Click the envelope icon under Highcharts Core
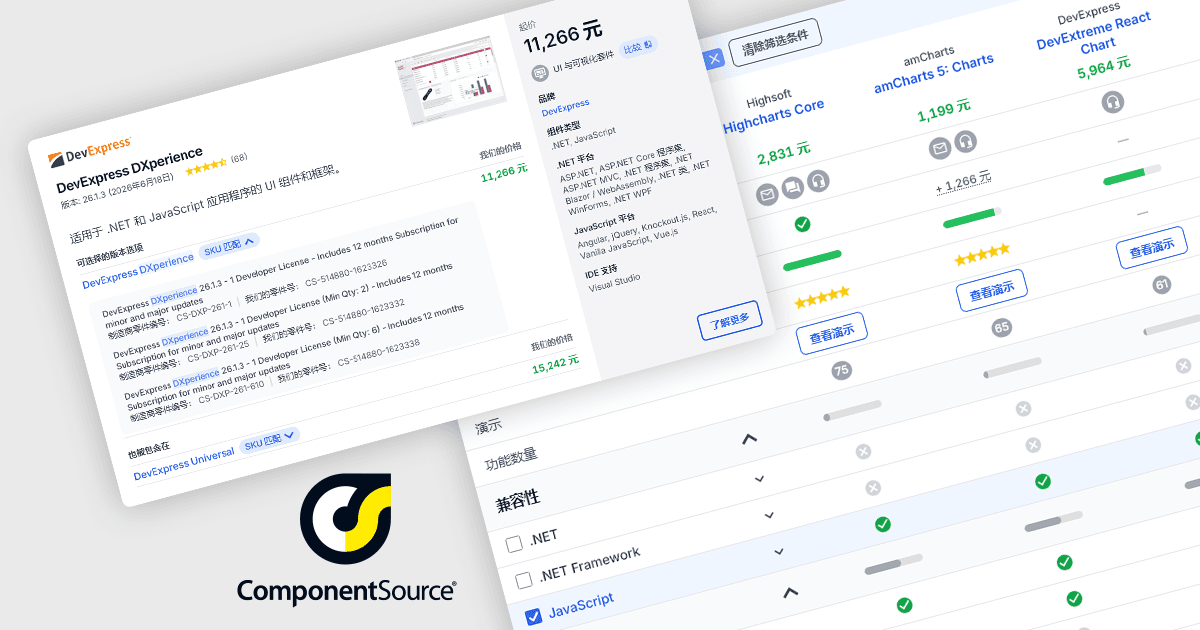 point(767,194)
